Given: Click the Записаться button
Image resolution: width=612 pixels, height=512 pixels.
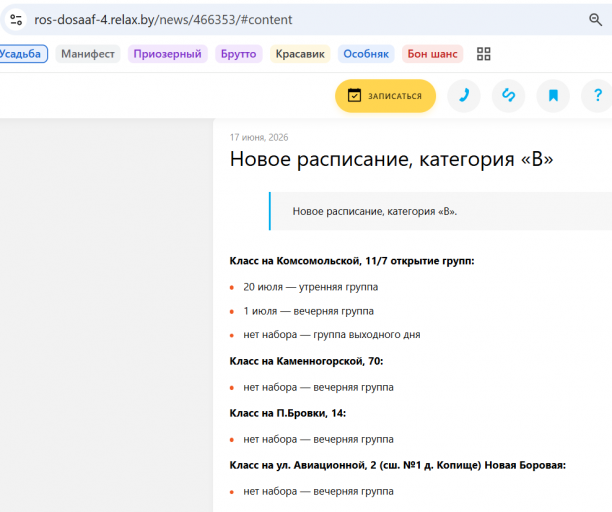Looking at the screenshot, I should tap(385, 96).
